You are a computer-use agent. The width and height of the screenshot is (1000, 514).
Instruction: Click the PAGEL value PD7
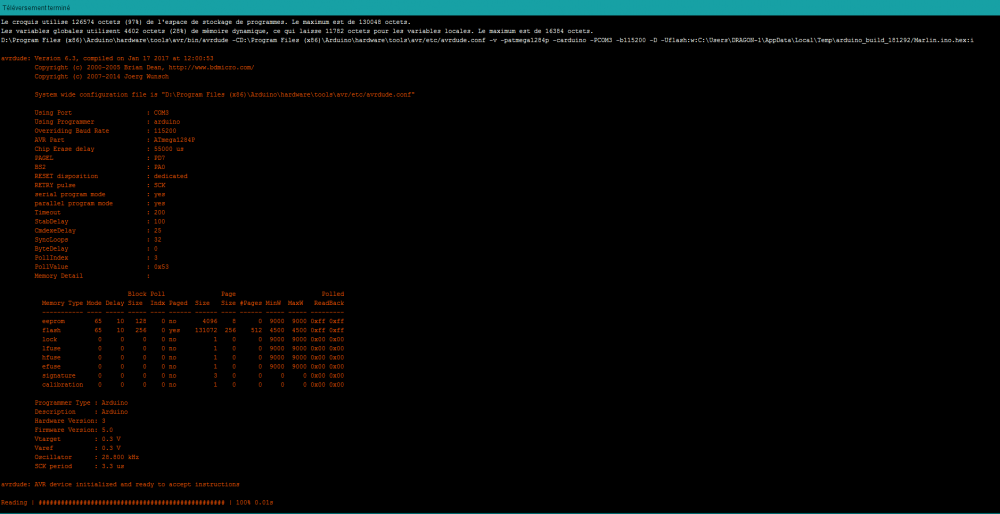pos(159,158)
